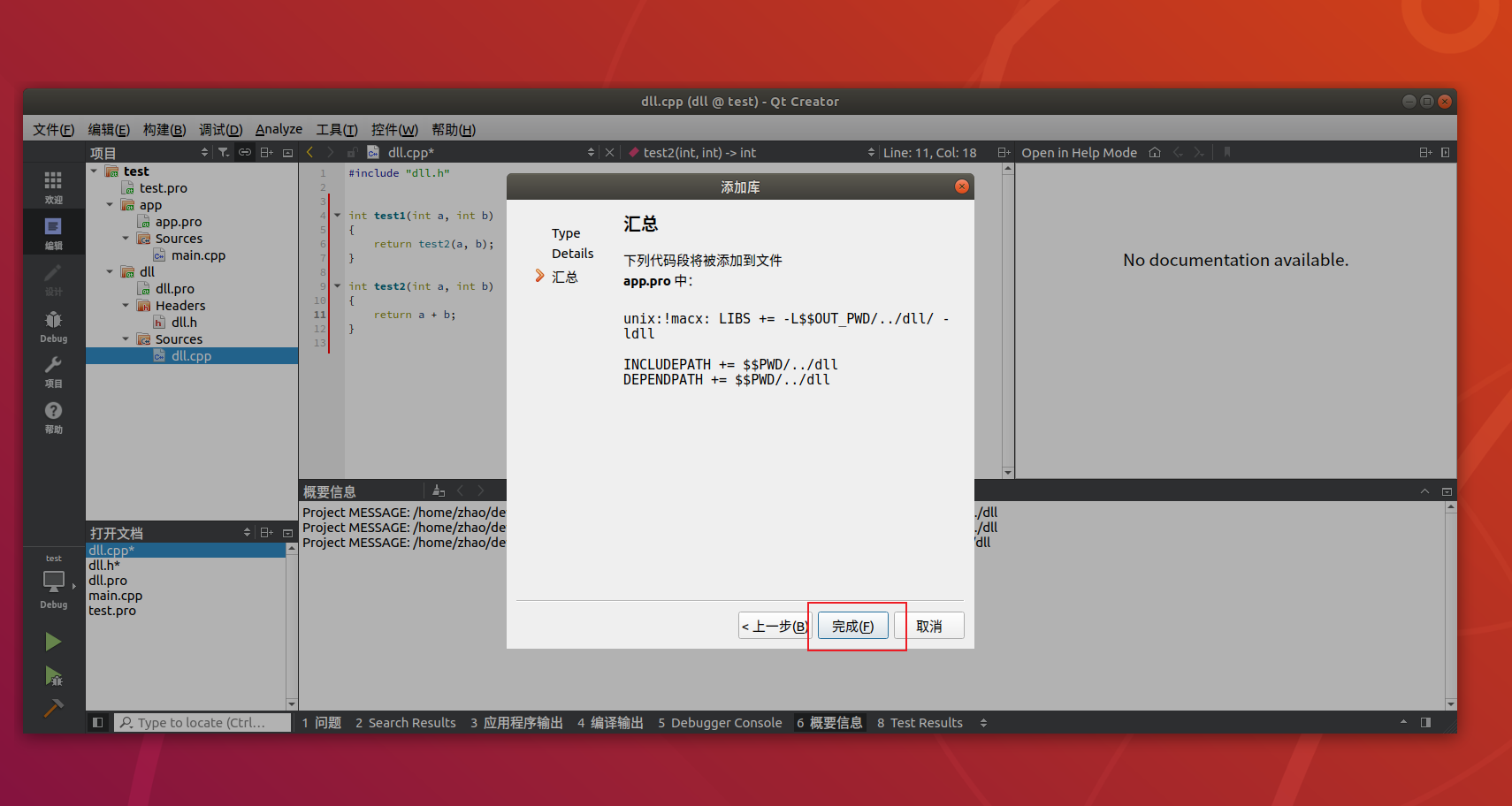Open the Welcome mode in the sidebar
Screen dimensions: 1512x806
[53, 186]
